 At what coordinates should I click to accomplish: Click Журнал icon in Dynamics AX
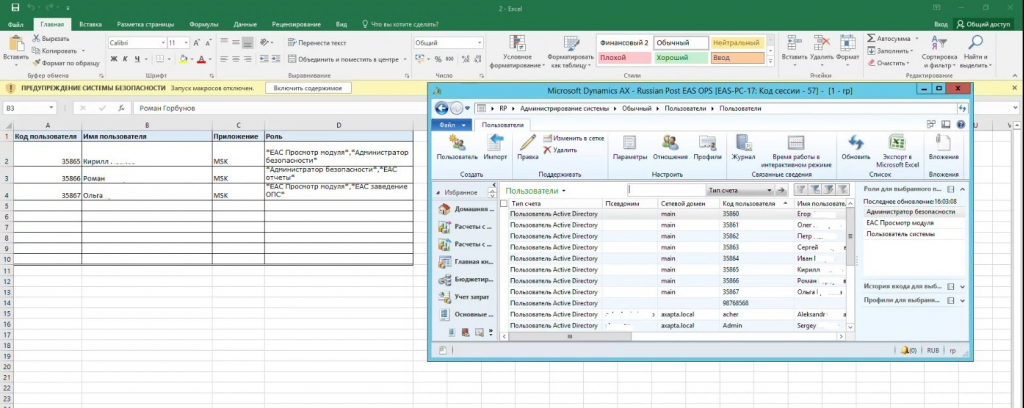click(743, 144)
